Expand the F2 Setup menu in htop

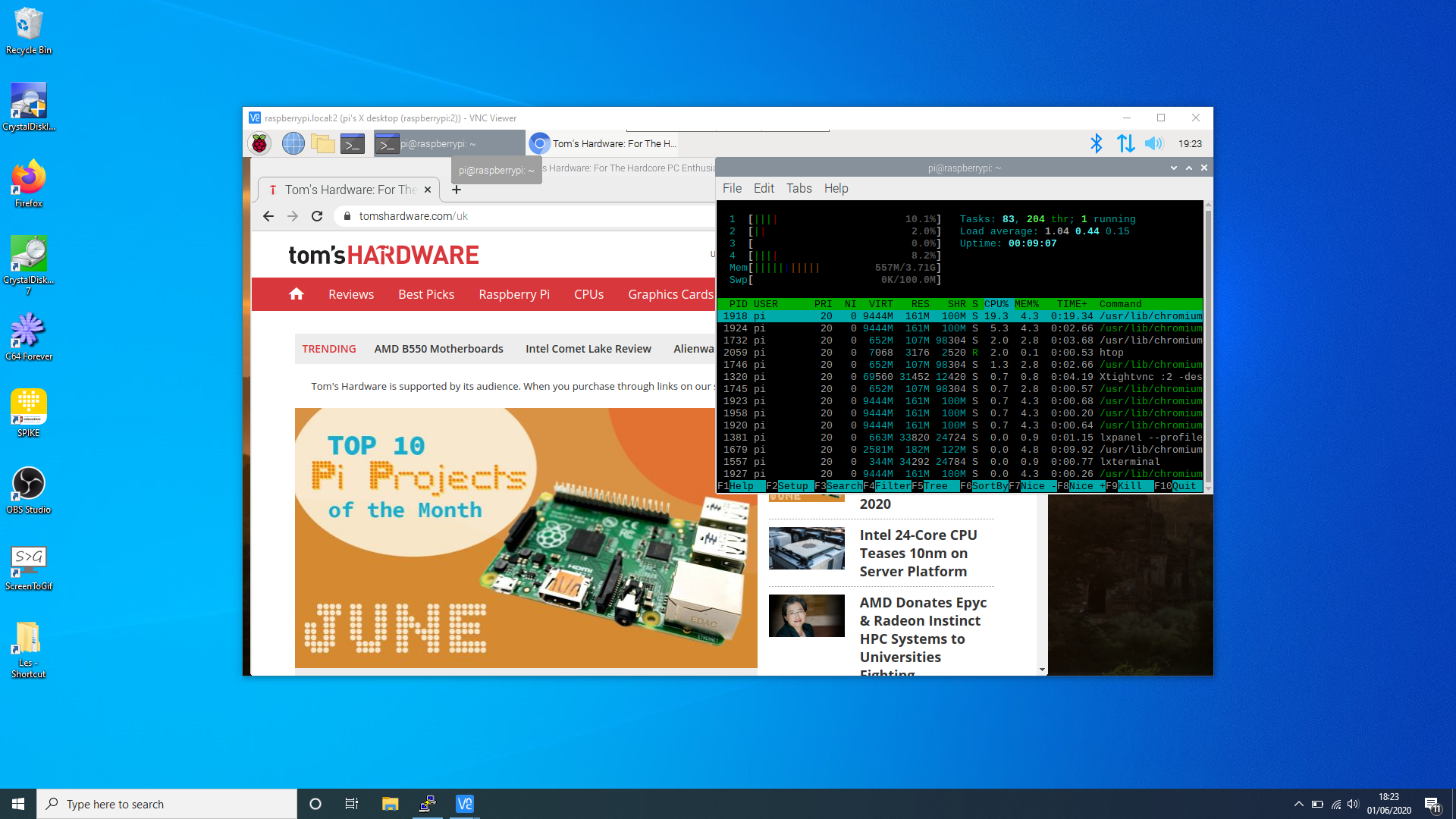tap(792, 486)
